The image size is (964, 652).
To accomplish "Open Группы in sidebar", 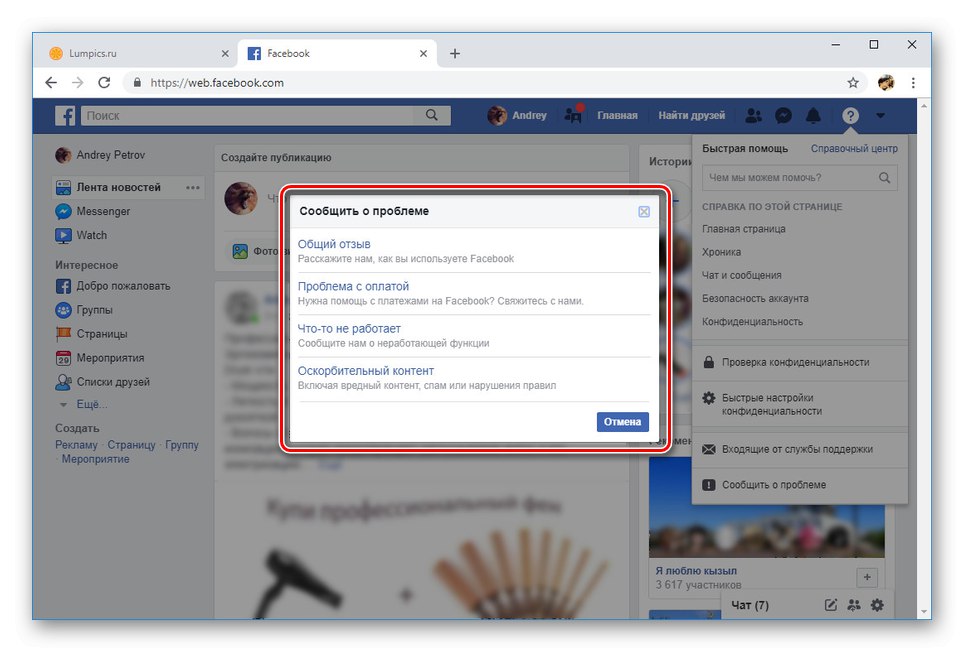I will click(84, 310).
